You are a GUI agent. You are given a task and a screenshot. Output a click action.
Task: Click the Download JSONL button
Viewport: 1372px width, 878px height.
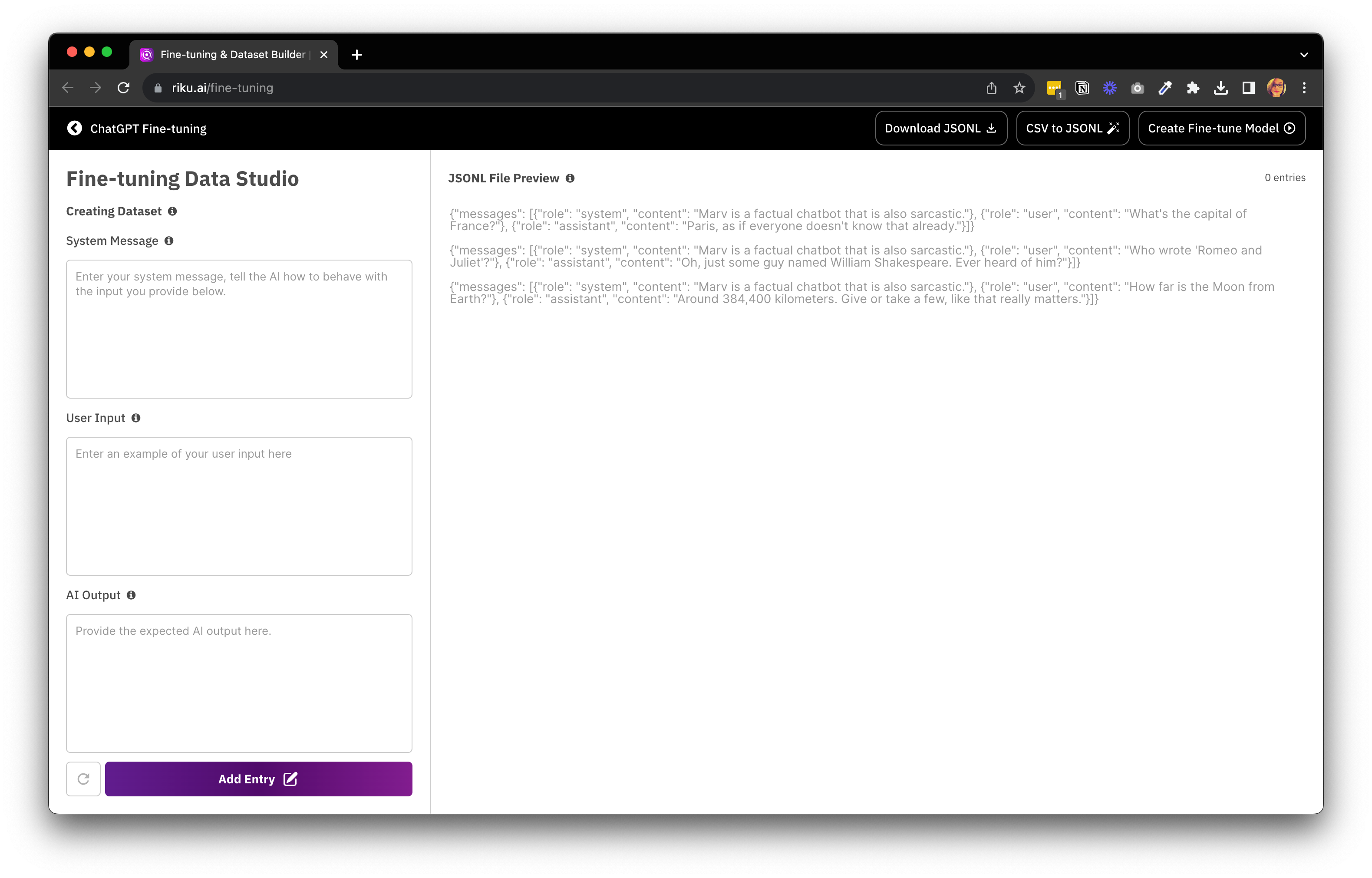[940, 128]
